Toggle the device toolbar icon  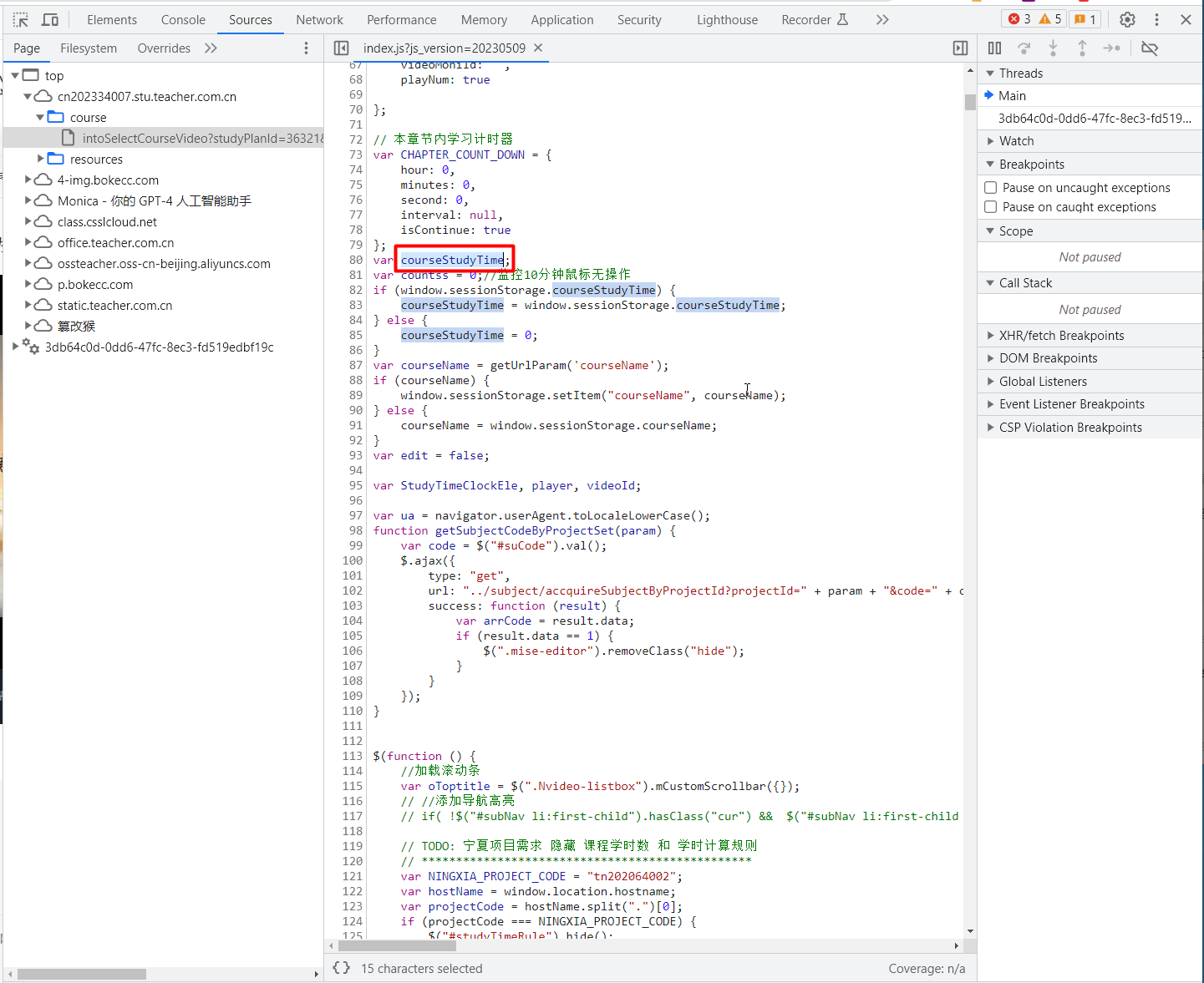pos(50,19)
